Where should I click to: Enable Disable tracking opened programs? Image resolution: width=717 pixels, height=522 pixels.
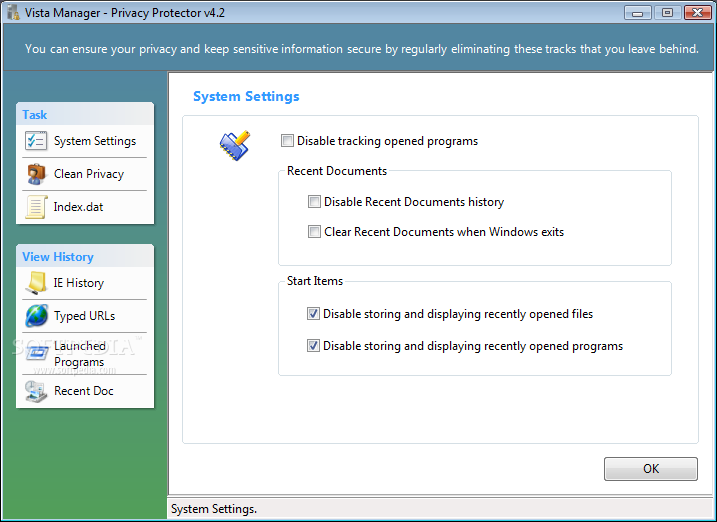[x=287, y=141]
